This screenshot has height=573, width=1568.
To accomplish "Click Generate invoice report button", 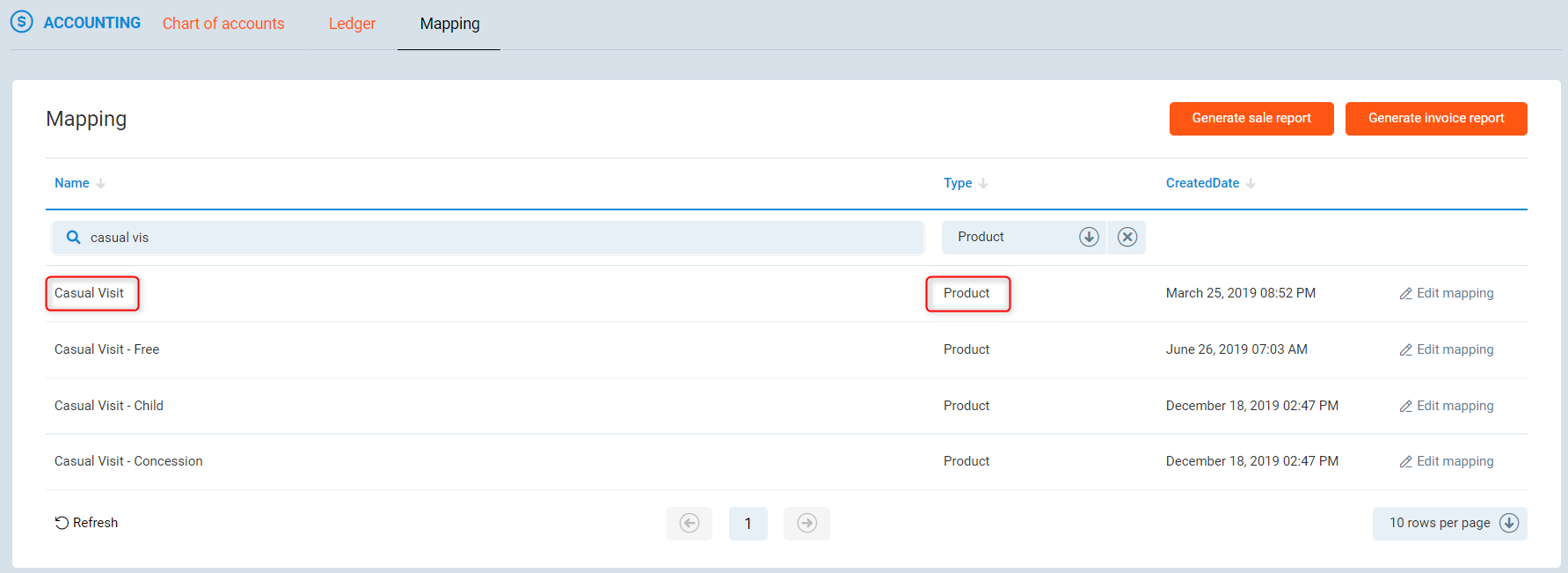I will point(1435,119).
